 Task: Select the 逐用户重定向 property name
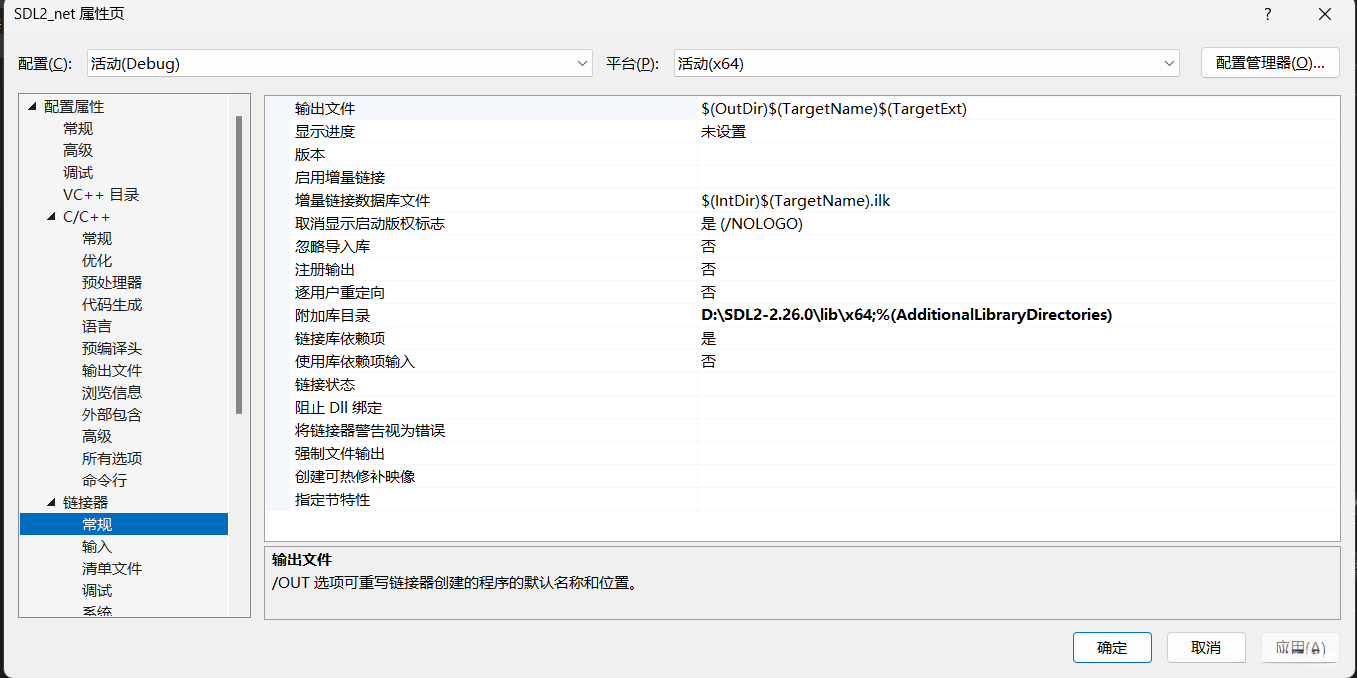pyautogui.click(x=340, y=292)
